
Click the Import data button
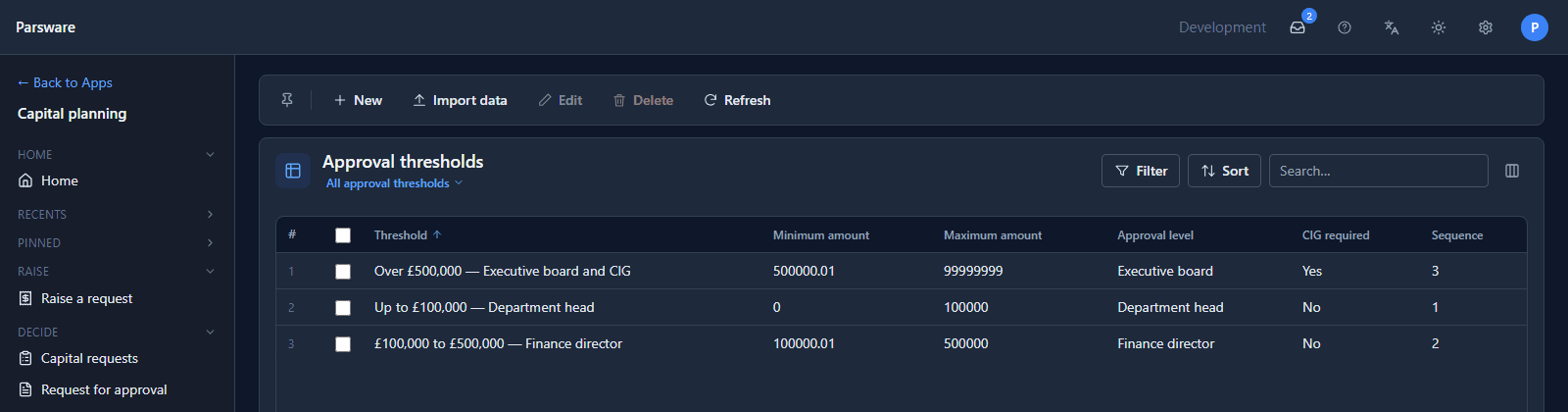click(460, 100)
